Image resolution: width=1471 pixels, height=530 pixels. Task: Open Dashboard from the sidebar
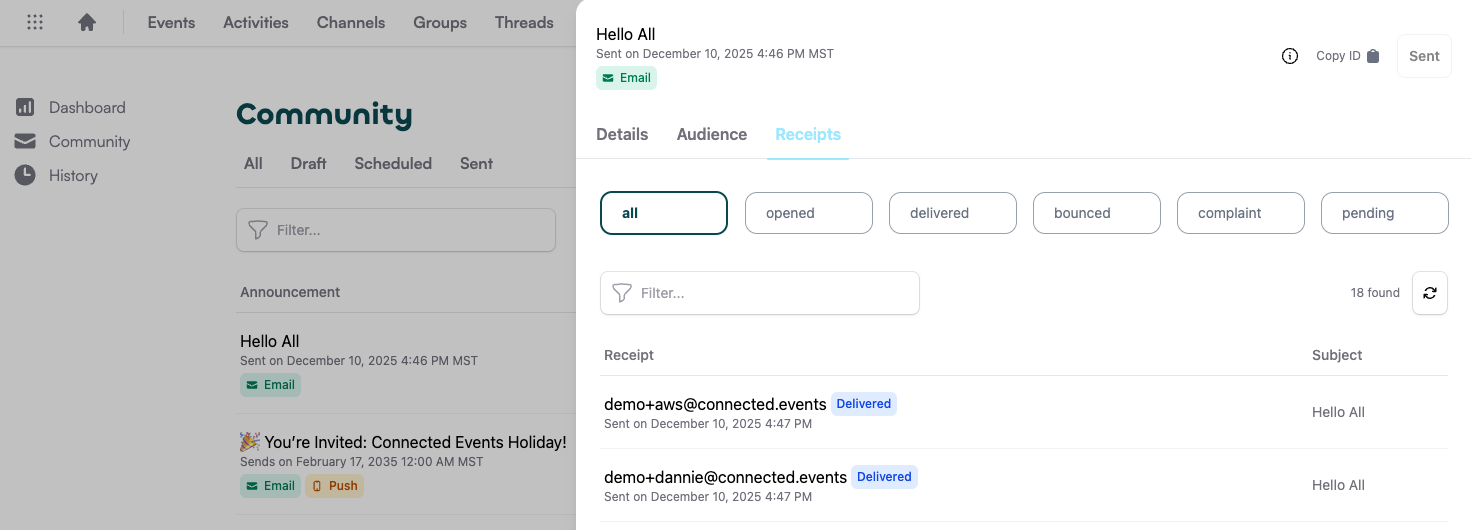click(86, 107)
